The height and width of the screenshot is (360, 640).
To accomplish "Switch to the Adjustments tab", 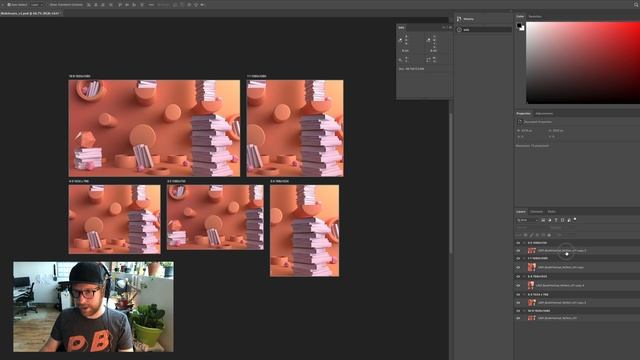I will coord(544,113).
